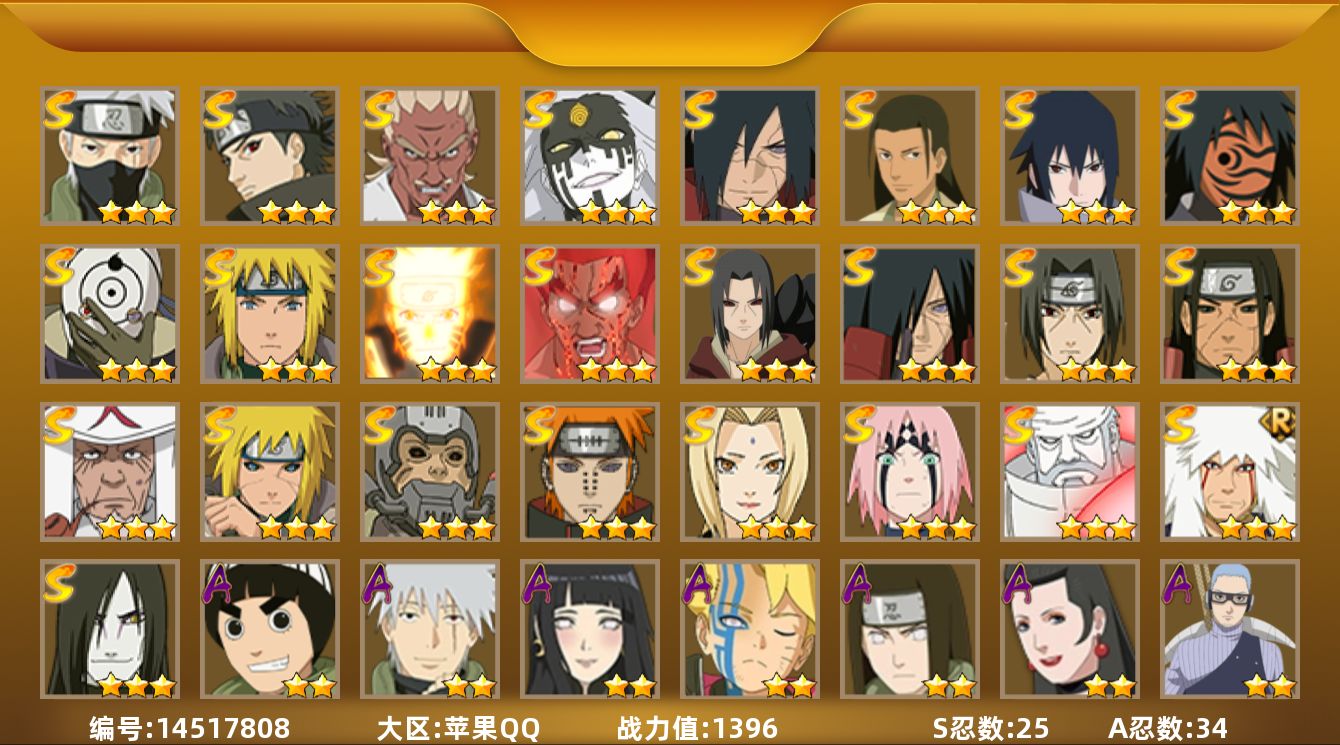Click the pink-haired Sakura portrait
1340x745 pixels.
point(909,471)
